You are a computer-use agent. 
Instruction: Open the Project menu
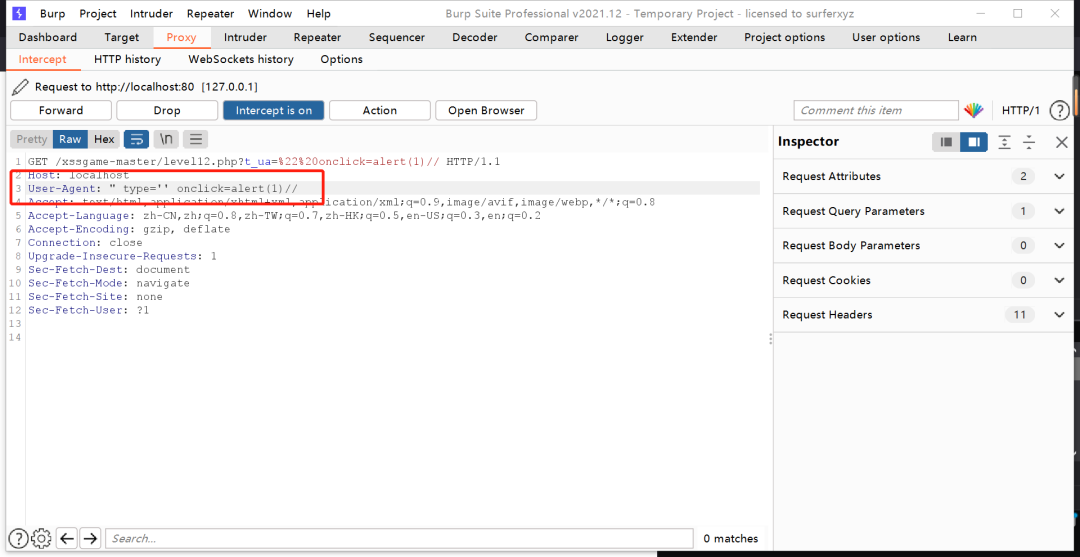point(98,13)
